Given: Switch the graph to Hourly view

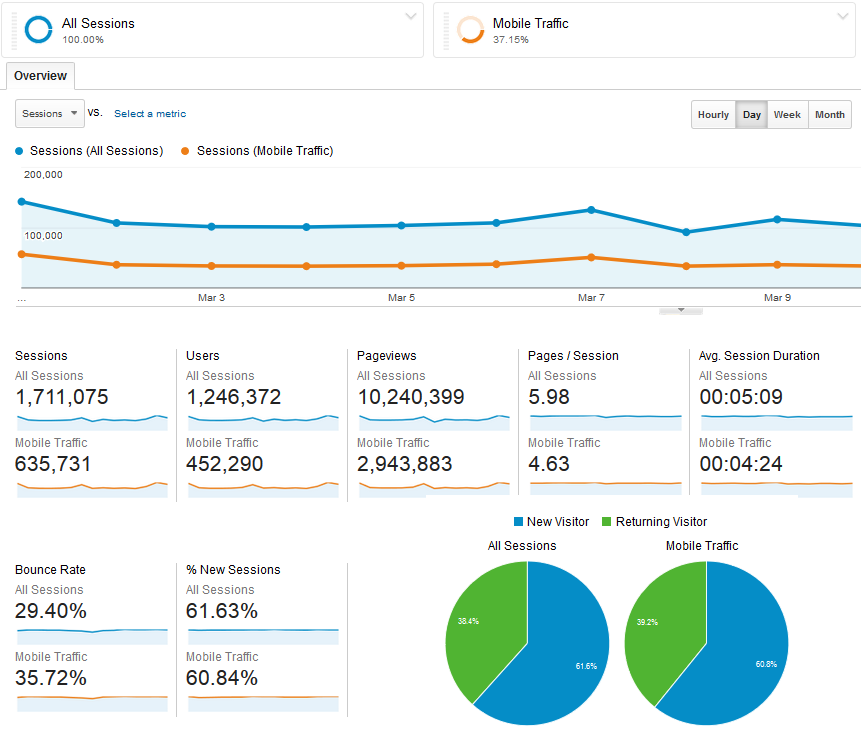Looking at the screenshot, I should pyautogui.click(x=713, y=114).
